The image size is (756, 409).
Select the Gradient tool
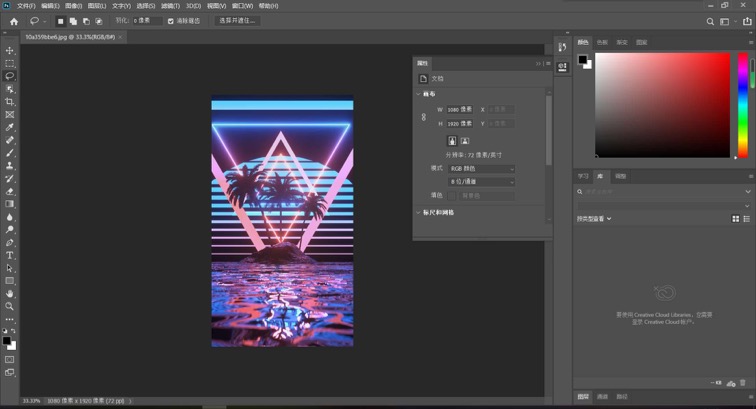[9, 204]
